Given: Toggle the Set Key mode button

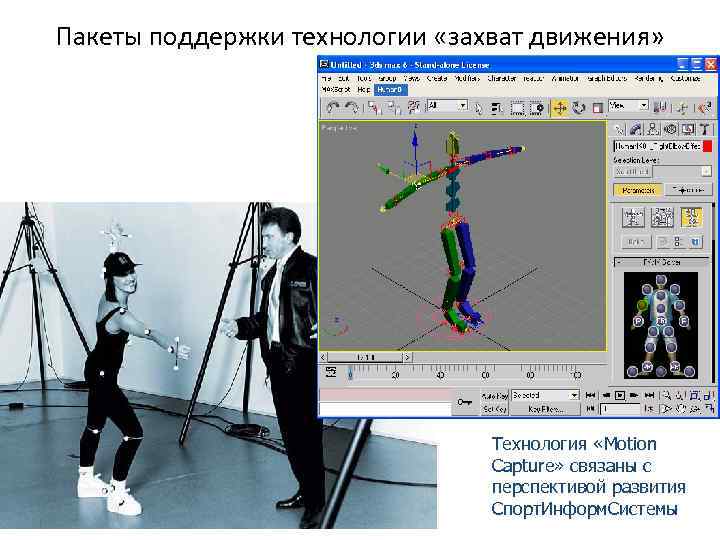Looking at the screenshot, I should point(494,409).
